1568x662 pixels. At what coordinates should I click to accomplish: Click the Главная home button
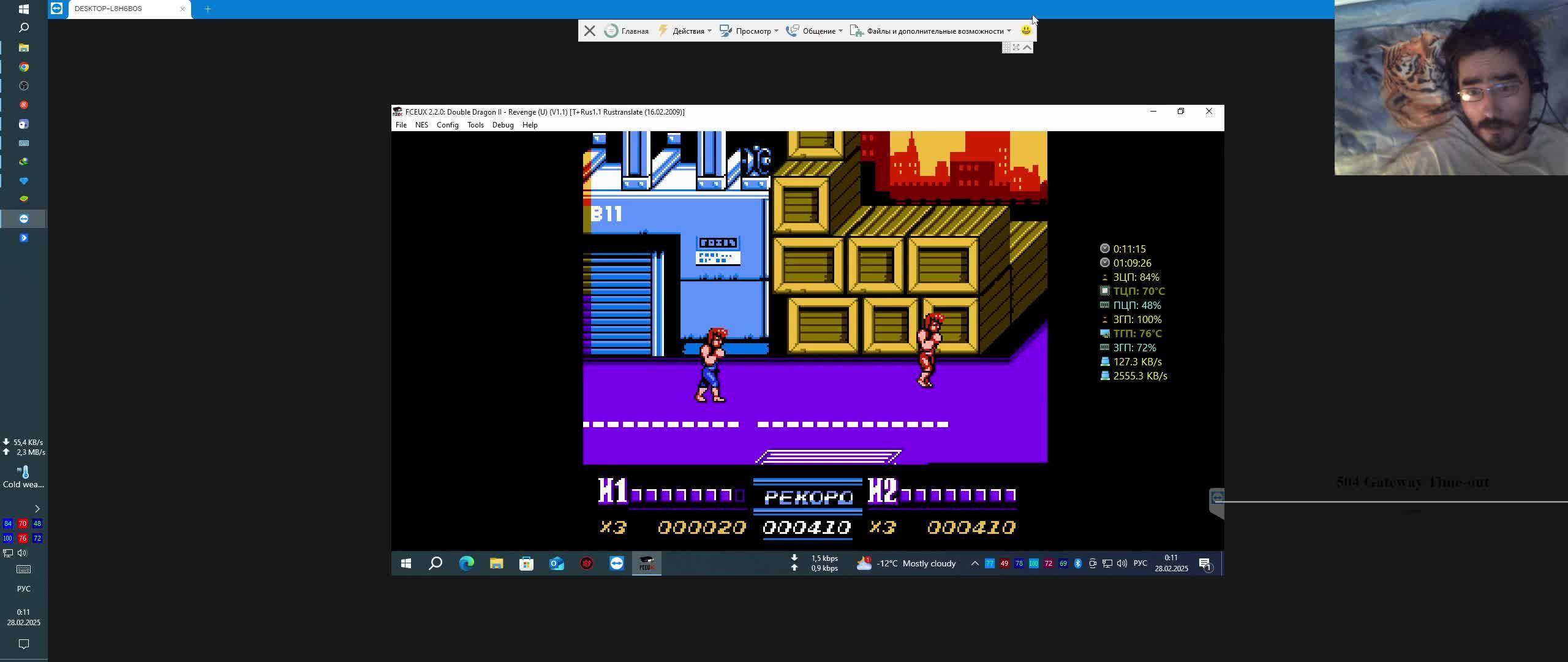pos(627,31)
